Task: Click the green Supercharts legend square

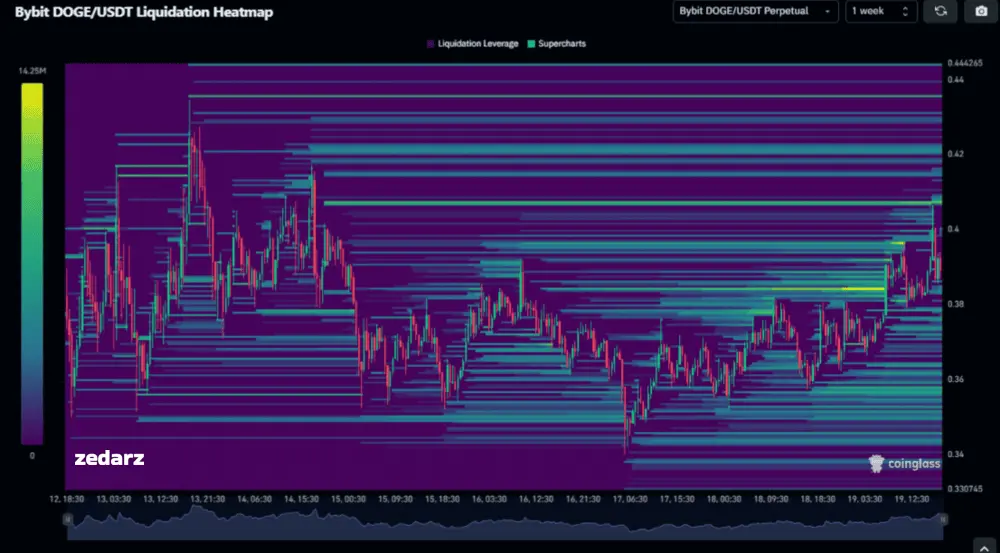Action: [x=531, y=44]
